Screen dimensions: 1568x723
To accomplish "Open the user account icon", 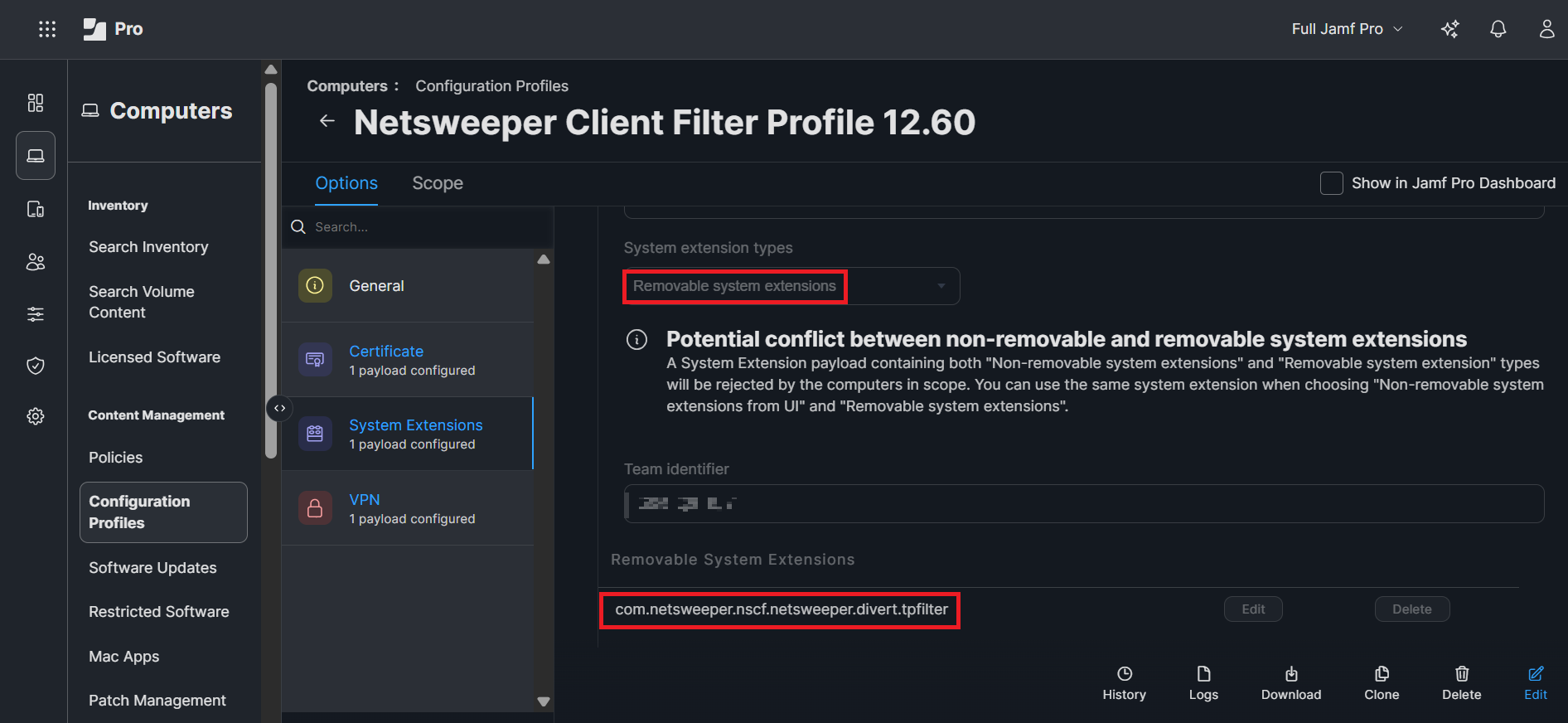I will click(1546, 29).
